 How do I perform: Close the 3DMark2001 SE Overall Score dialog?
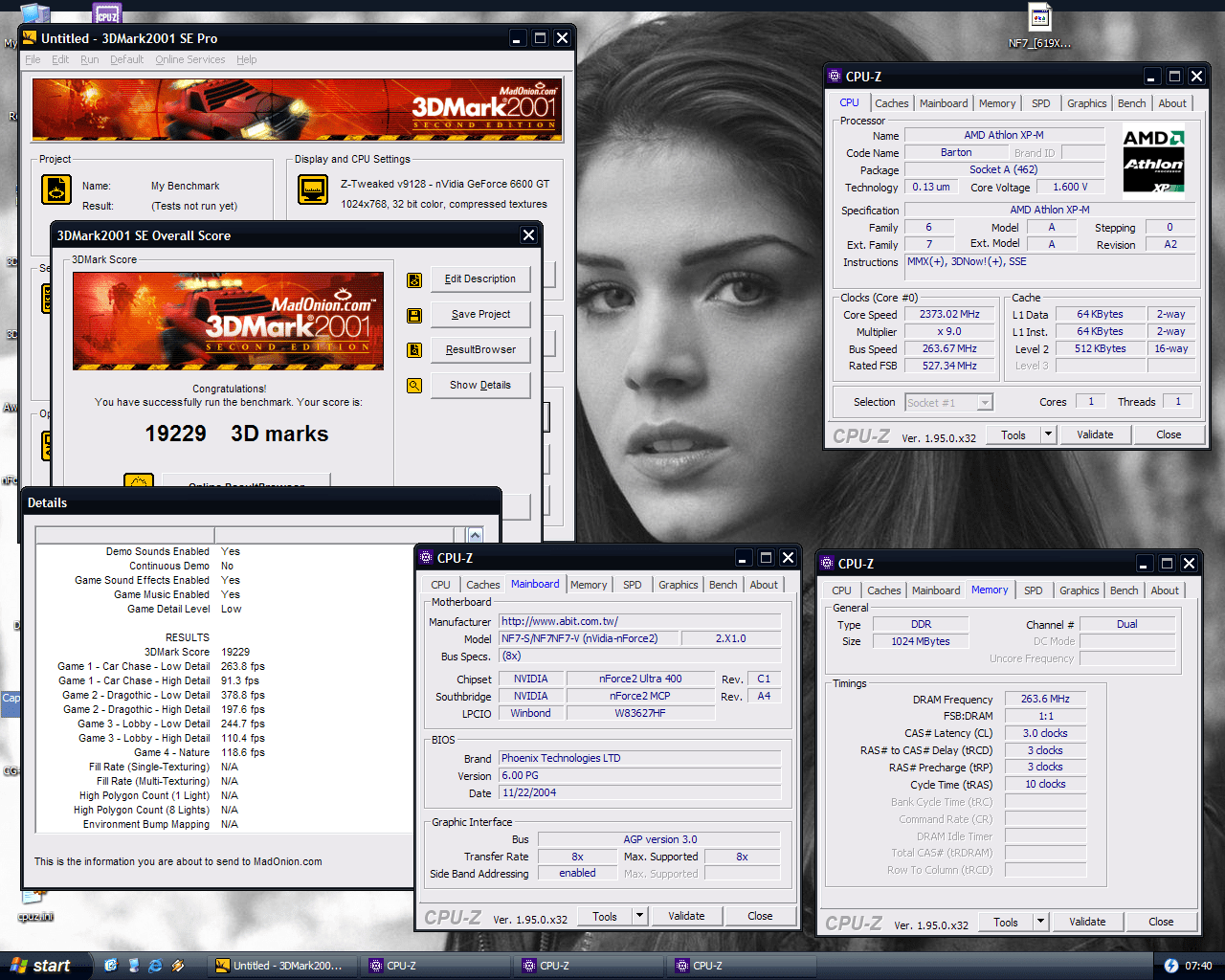click(527, 235)
